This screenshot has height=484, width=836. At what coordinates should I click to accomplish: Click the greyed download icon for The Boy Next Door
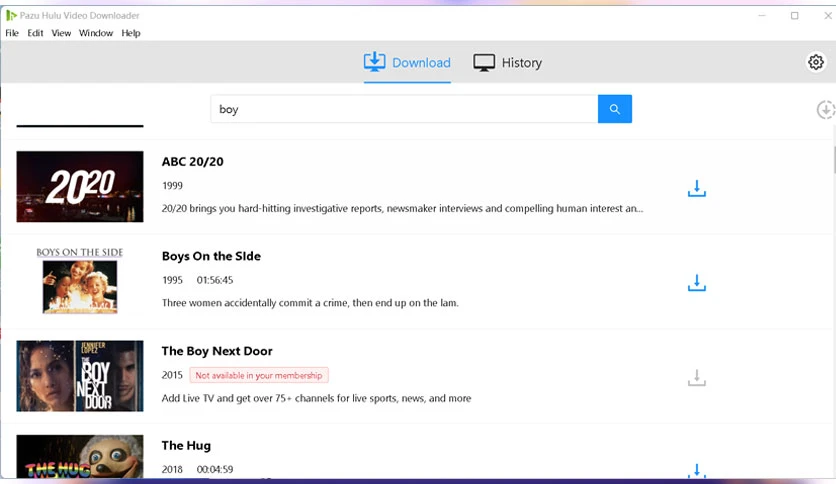click(697, 378)
